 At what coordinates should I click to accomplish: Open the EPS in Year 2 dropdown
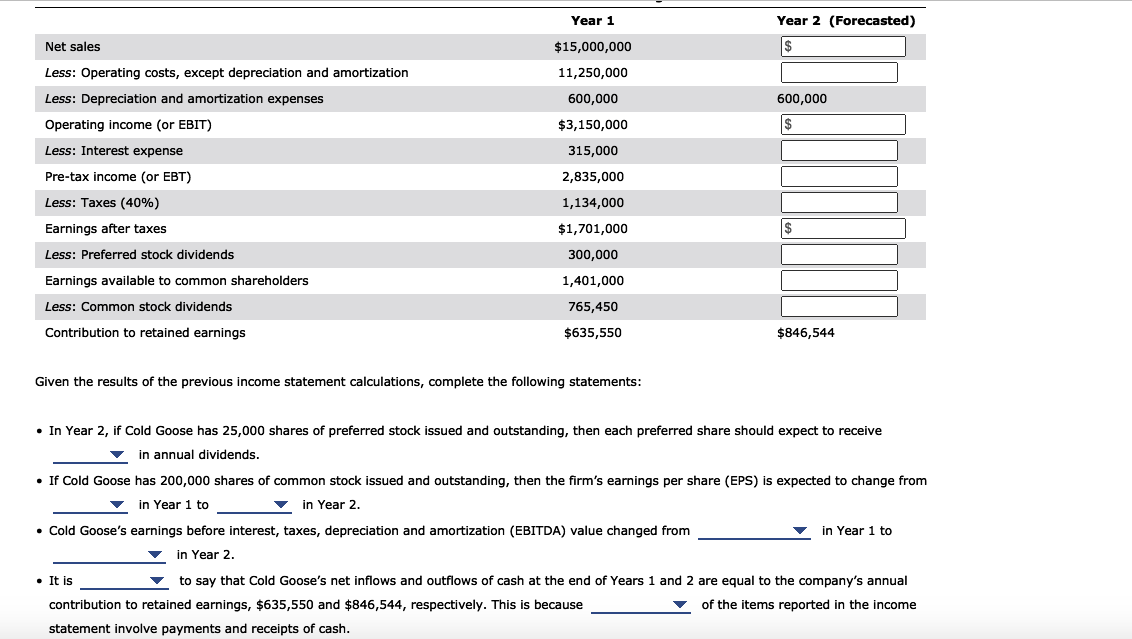[254, 505]
